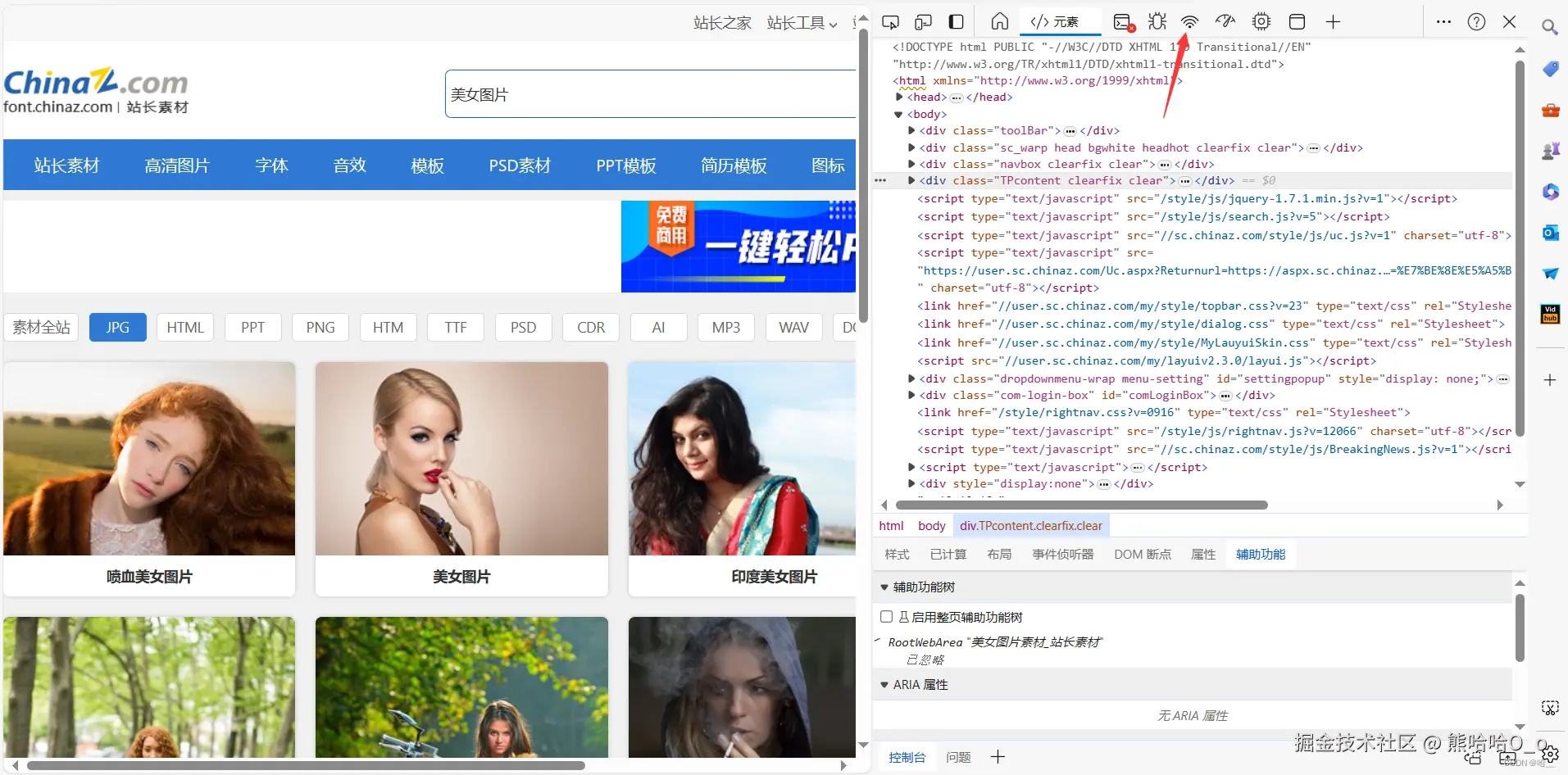Open the DevTools help question icon

1476,22
